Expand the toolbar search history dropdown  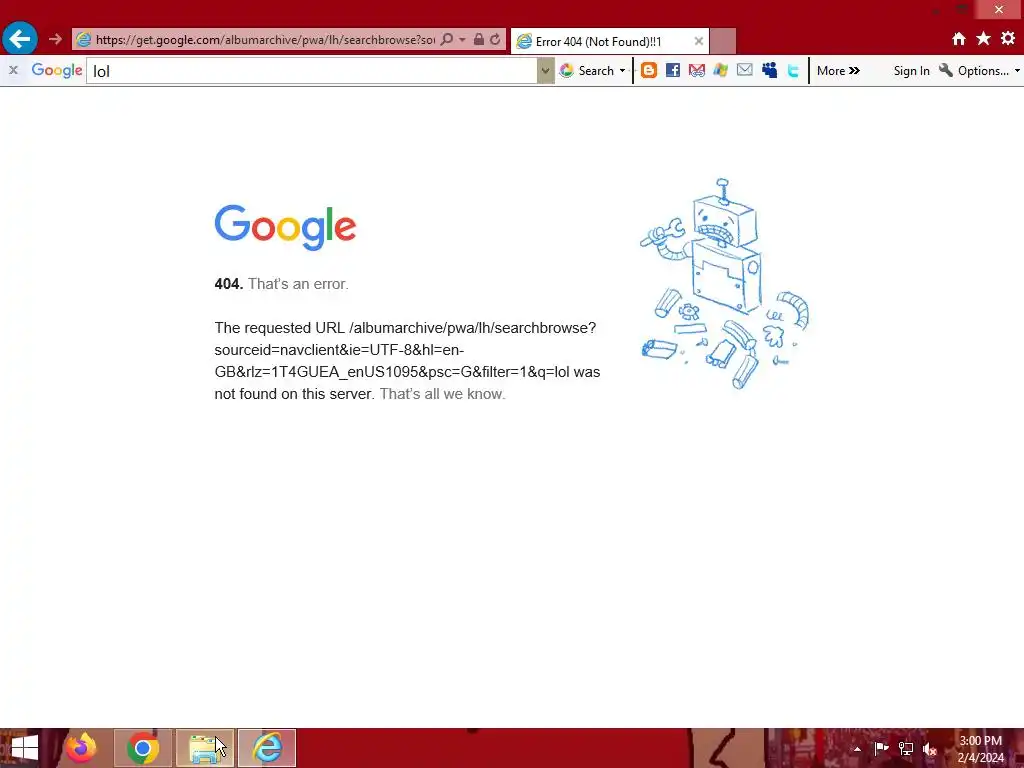tap(545, 71)
